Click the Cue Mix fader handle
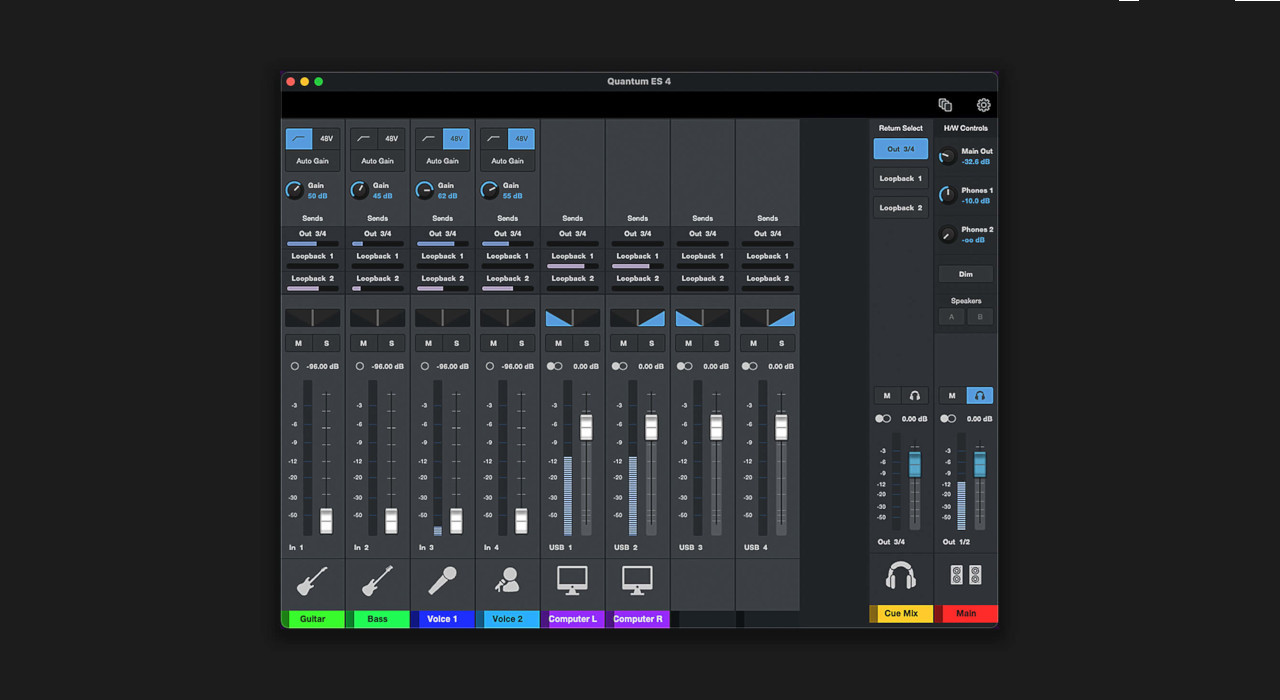Screen dimensions: 1280x700 (x=915, y=464)
